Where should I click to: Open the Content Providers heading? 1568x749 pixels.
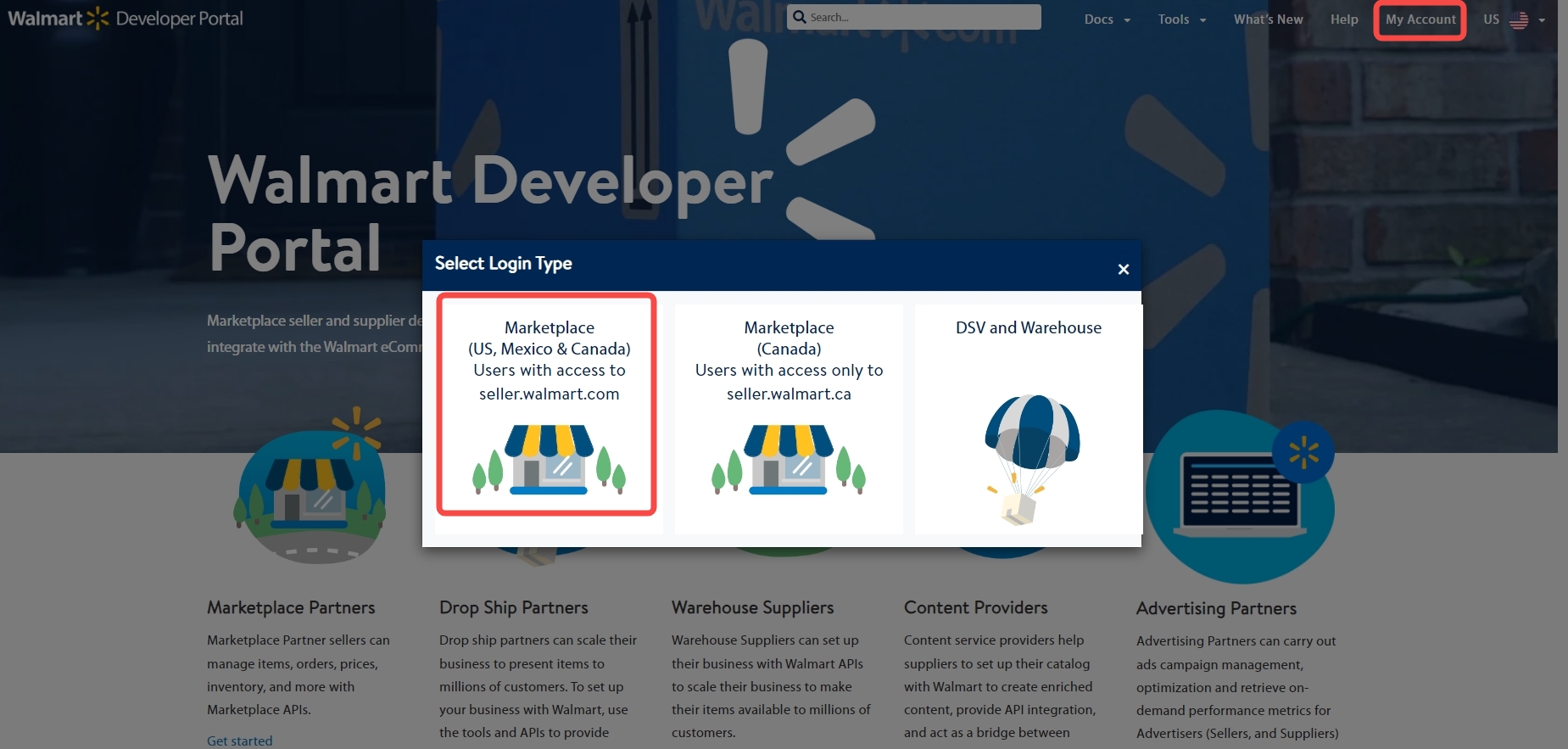click(975, 607)
